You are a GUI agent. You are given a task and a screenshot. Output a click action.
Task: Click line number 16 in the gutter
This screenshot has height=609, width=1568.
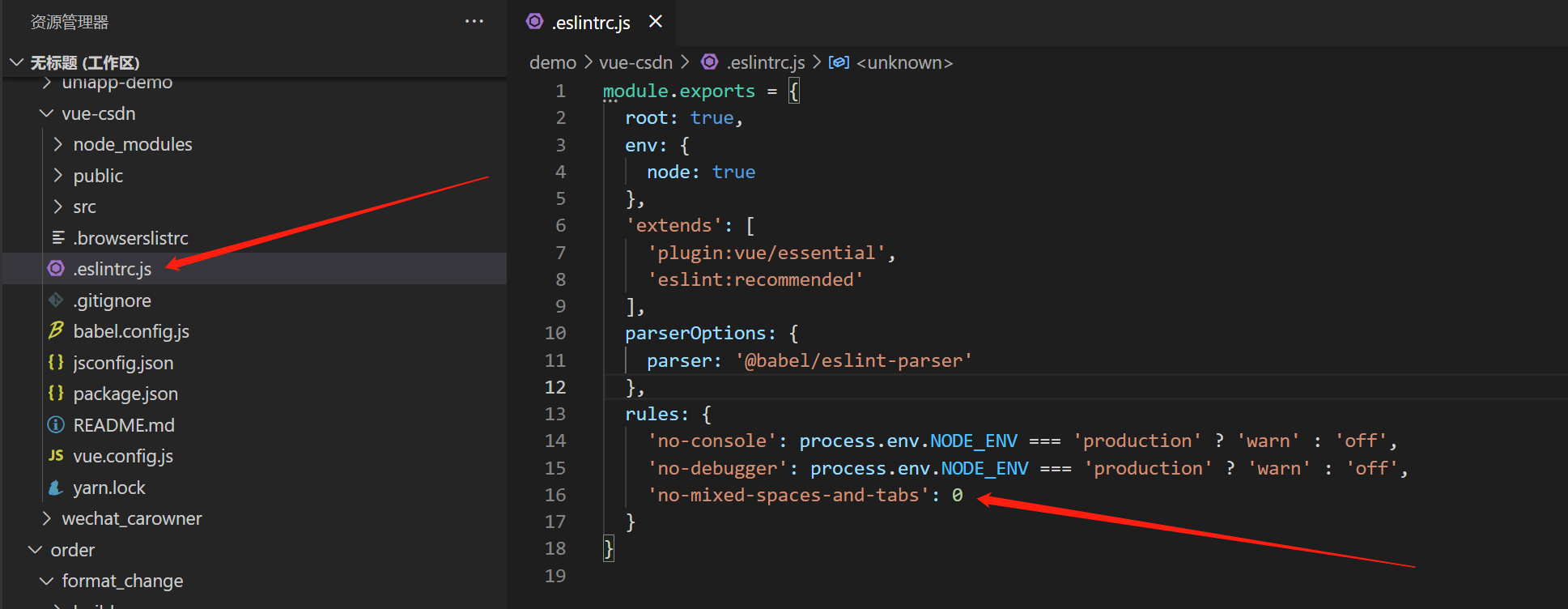tap(555, 495)
